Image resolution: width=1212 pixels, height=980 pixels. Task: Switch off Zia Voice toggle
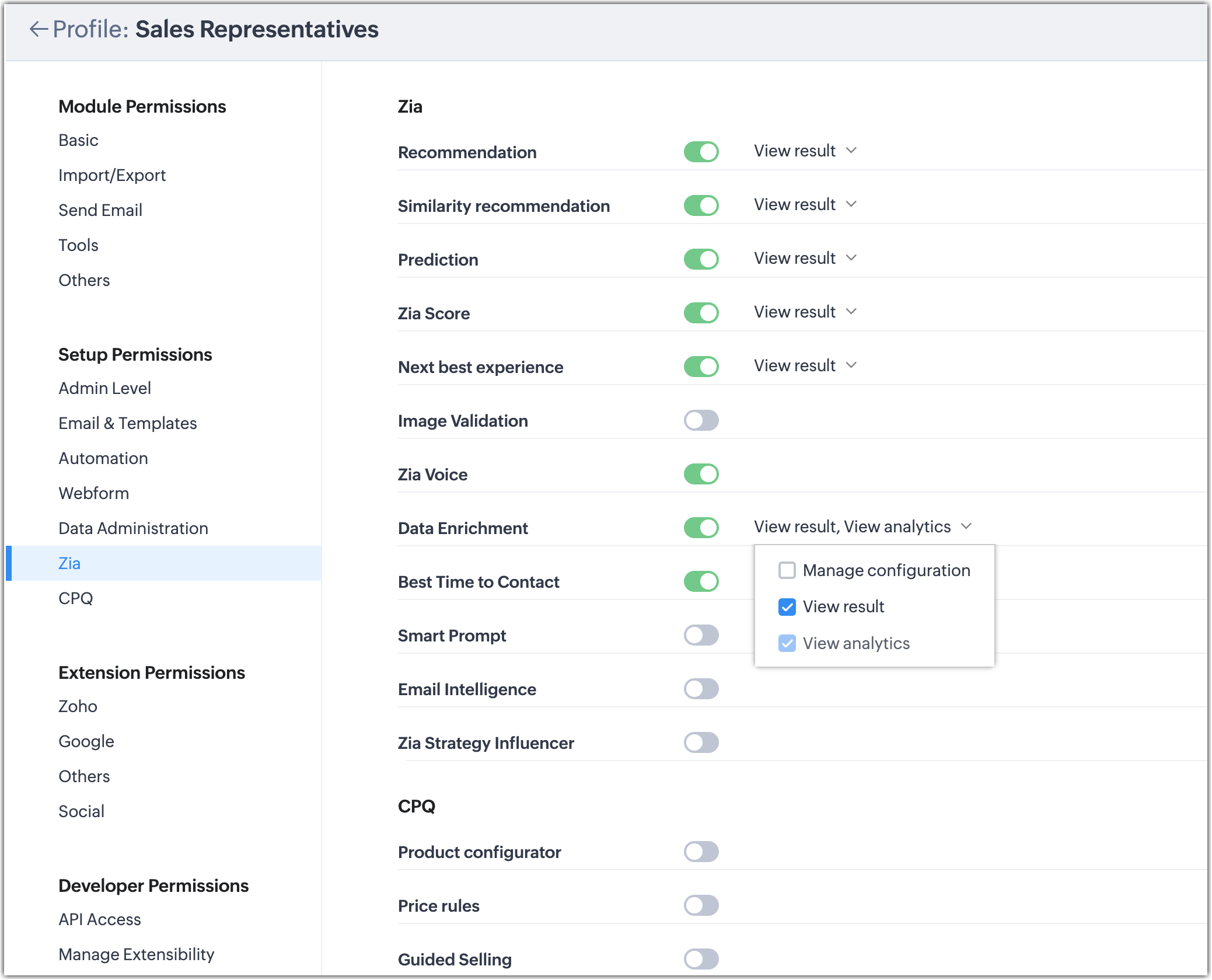pyautogui.click(x=701, y=474)
